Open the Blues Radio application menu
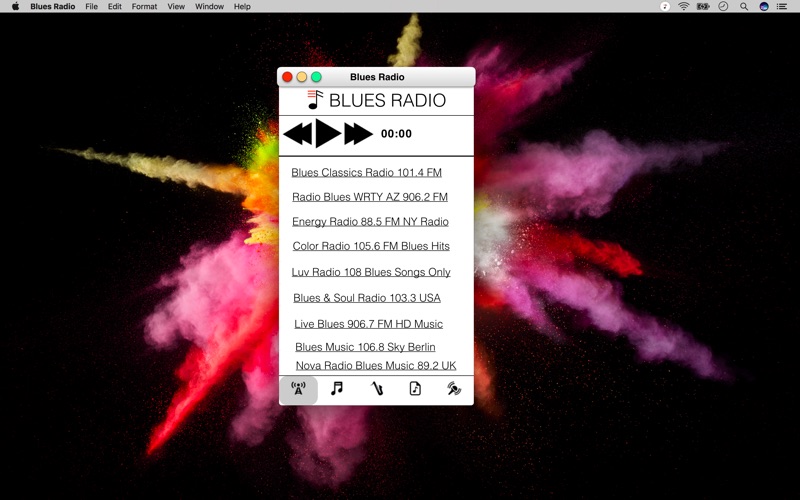 pos(53,7)
